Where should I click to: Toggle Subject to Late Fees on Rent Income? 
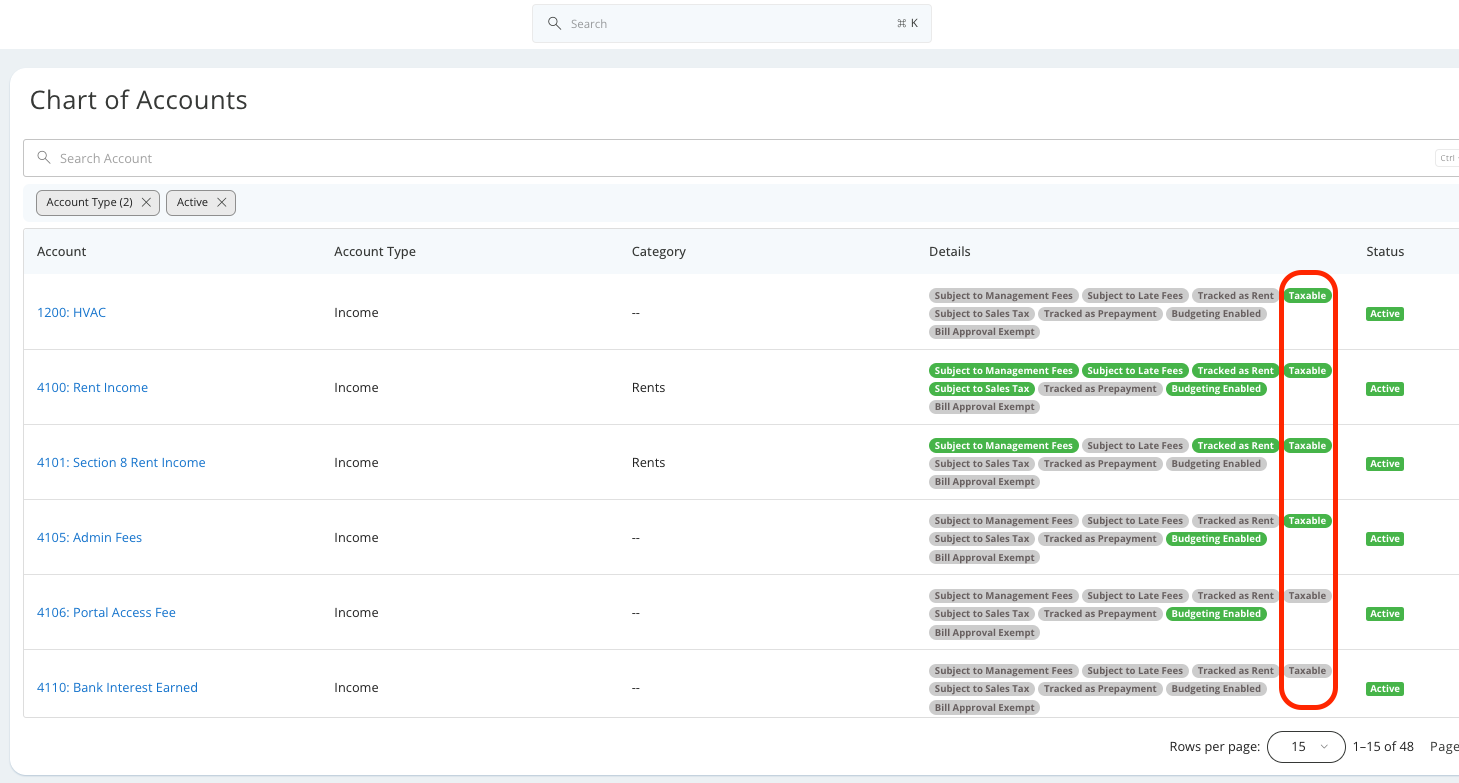tap(1135, 370)
